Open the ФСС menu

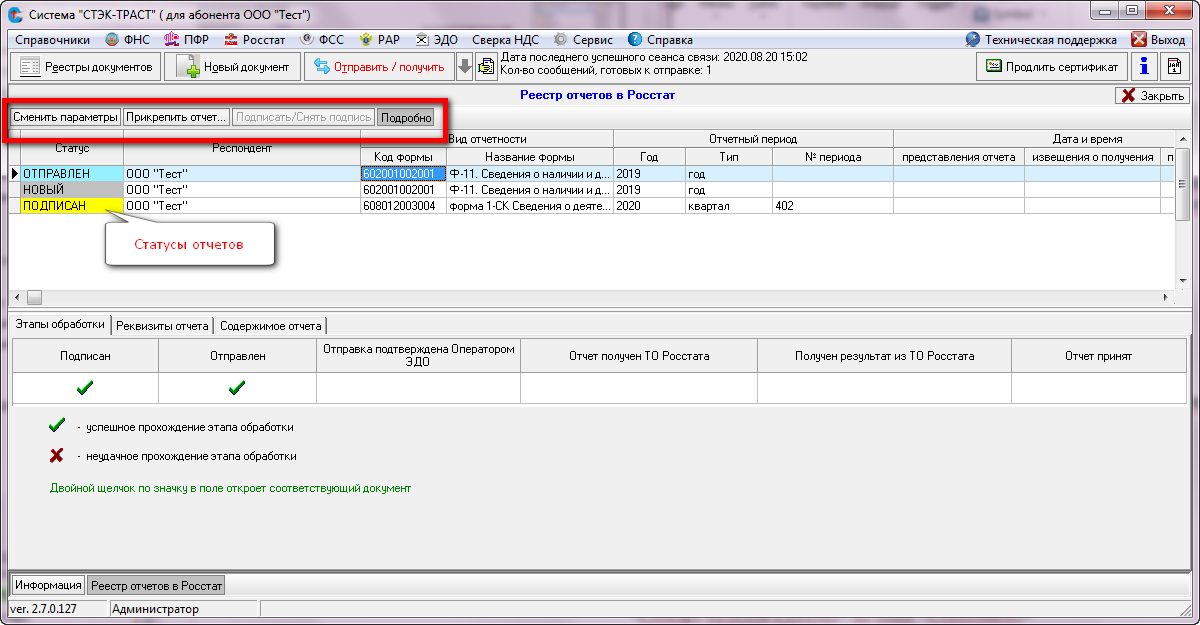click(x=320, y=40)
